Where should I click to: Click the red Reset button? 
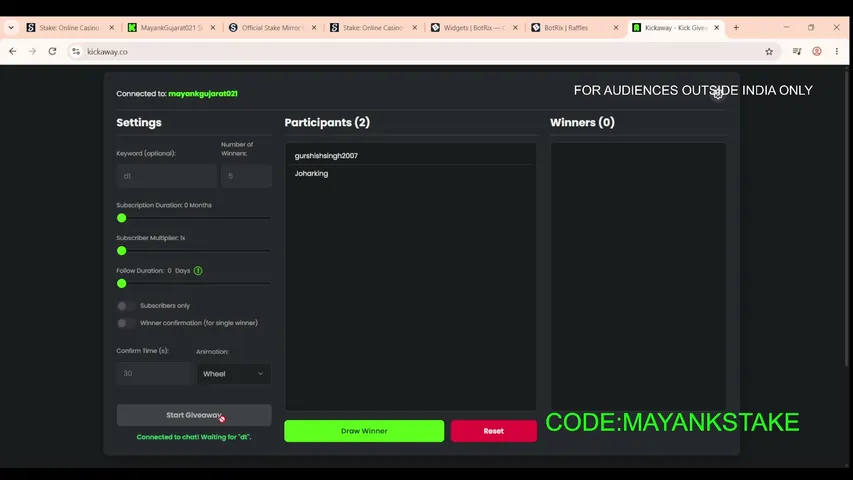493,431
